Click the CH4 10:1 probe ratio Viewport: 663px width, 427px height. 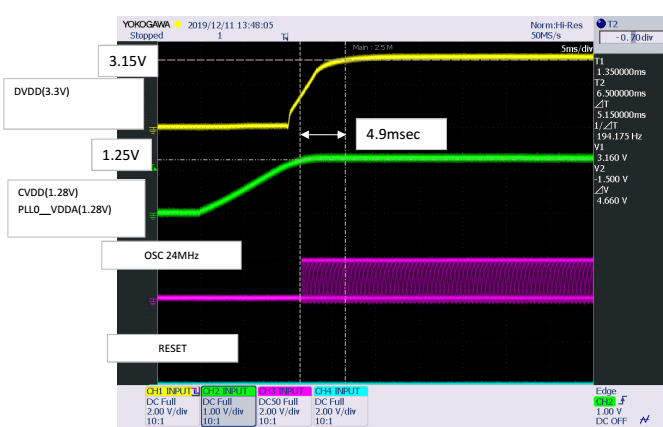(324, 421)
